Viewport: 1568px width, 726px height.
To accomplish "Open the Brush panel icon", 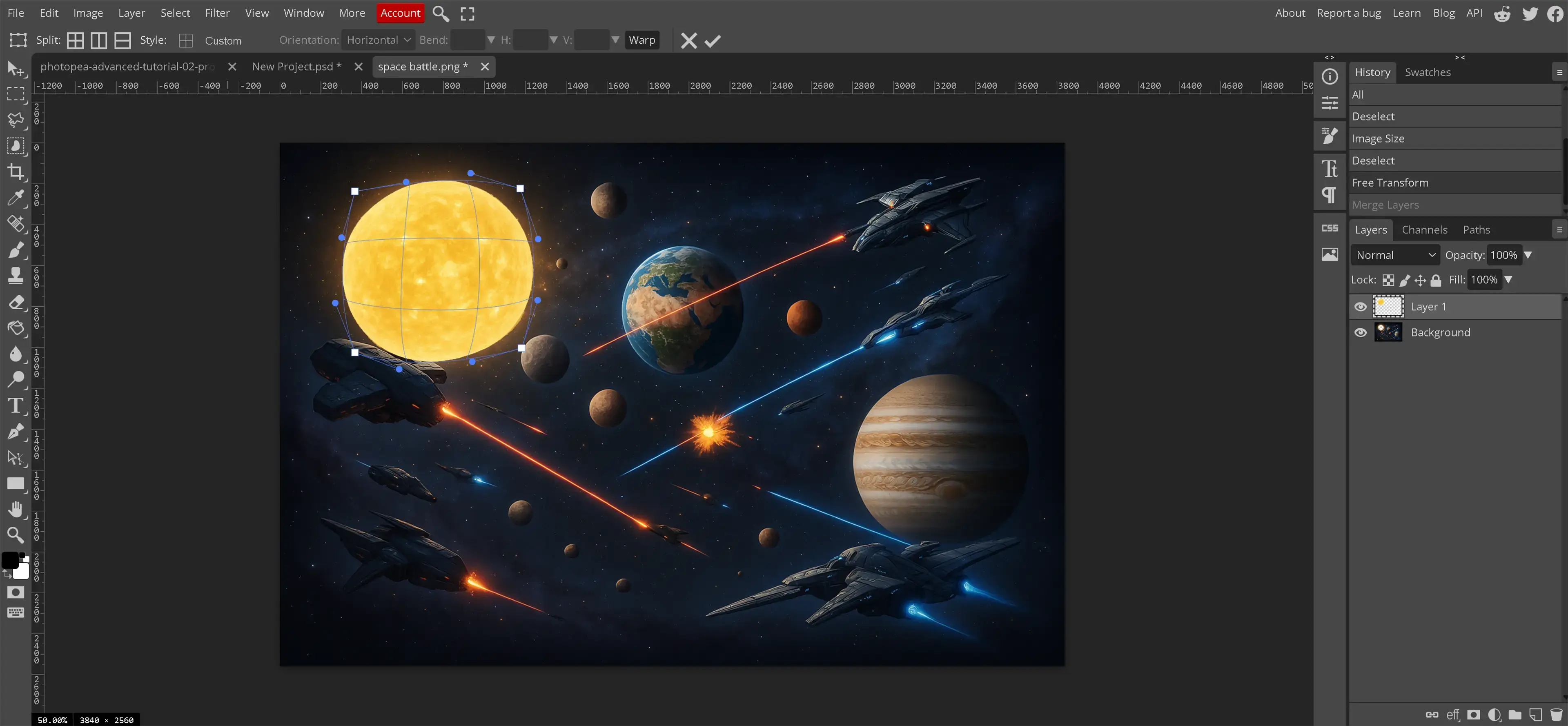I will click(1330, 135).
